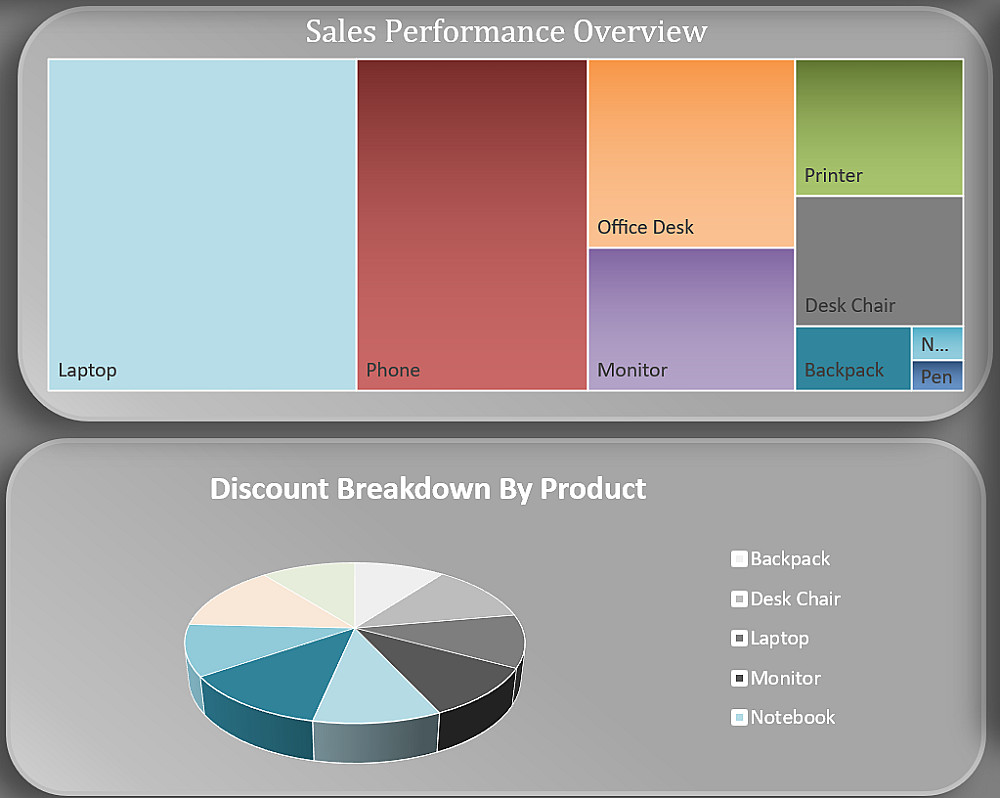Select the teal Backpack treemap tile
The image size is (1000, 798).
tap(853, 358)
